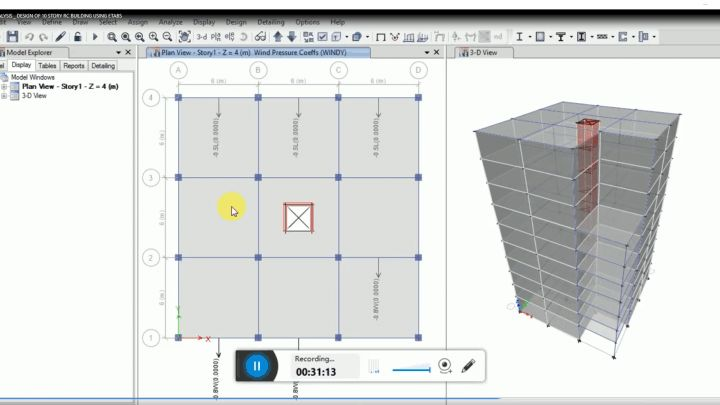Switch to Reports tab in Model Explorer
The width and height of the screenshot is (720, 405).
[74, 66]
